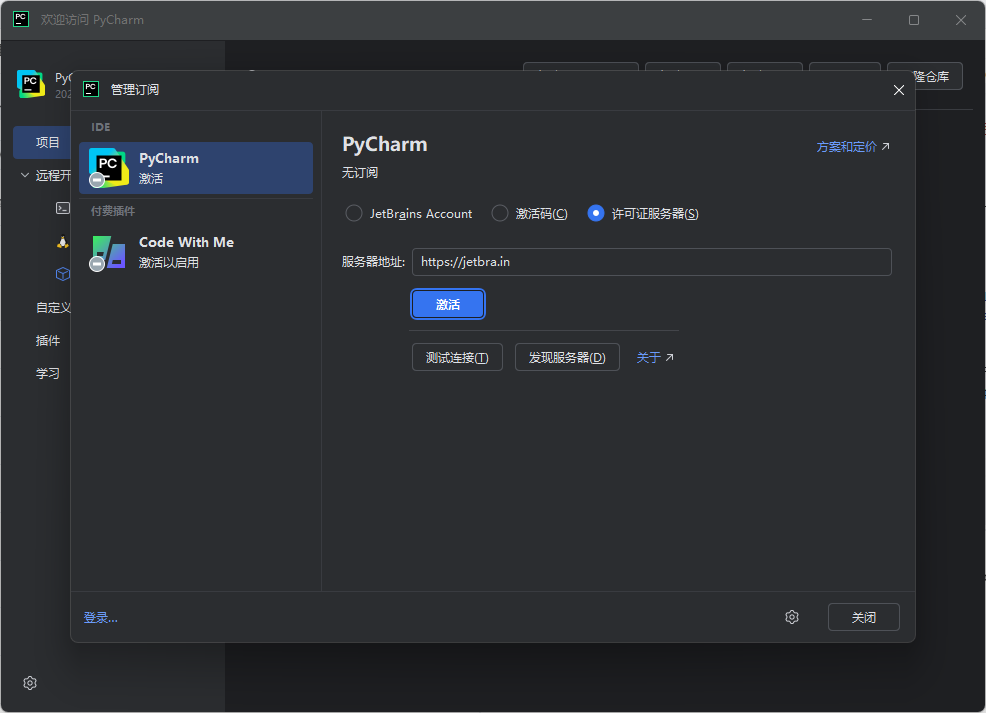Switch to the 插件 tab
986x713 pixels.
(47, 340)
